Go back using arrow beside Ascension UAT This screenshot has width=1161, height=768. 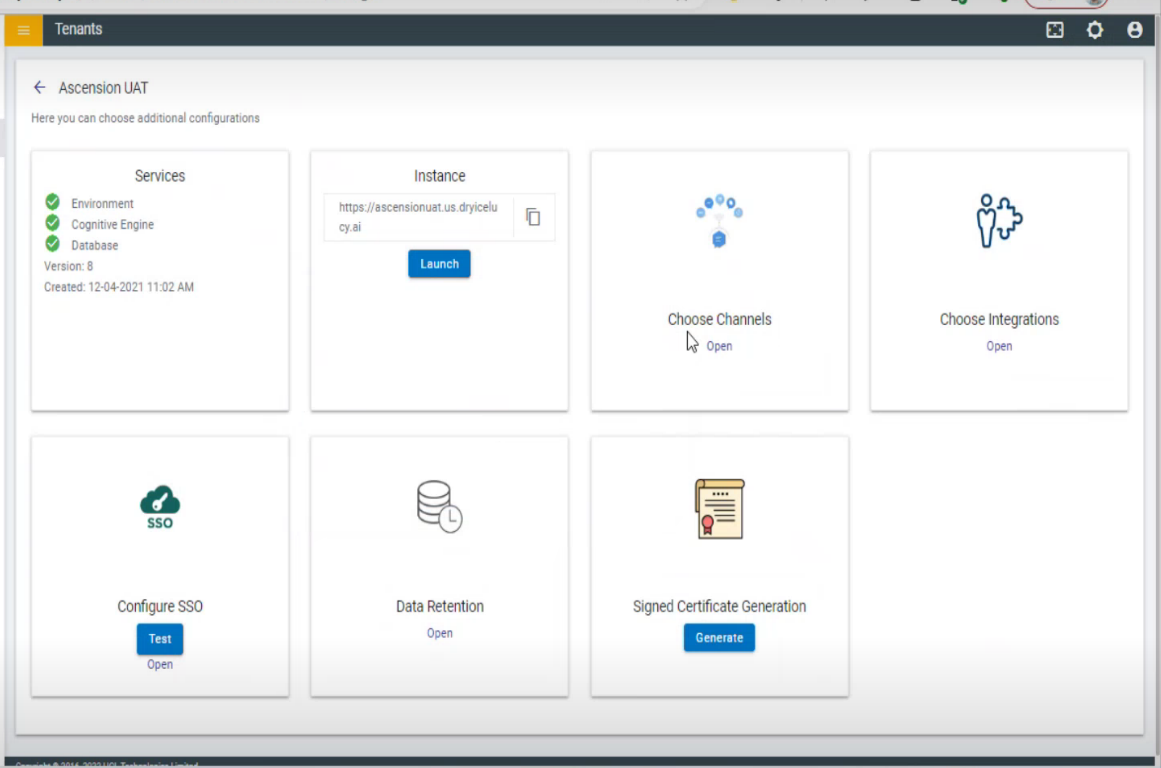39,87
